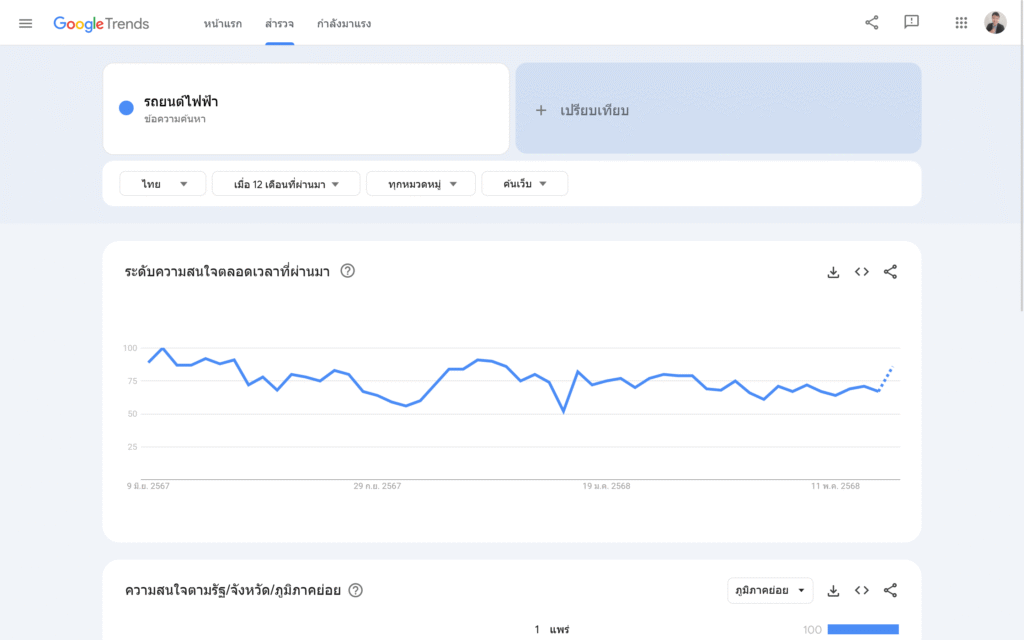Image resolution: width=1024 pixels, height=640 pixels.
Task: Share the subregion interest chart
Action: click(890, 590)
